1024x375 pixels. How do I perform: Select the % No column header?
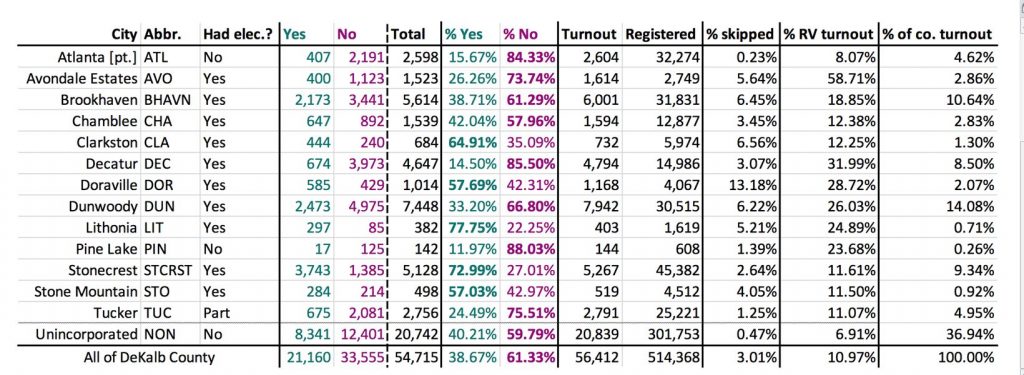[x=520, y=34]
